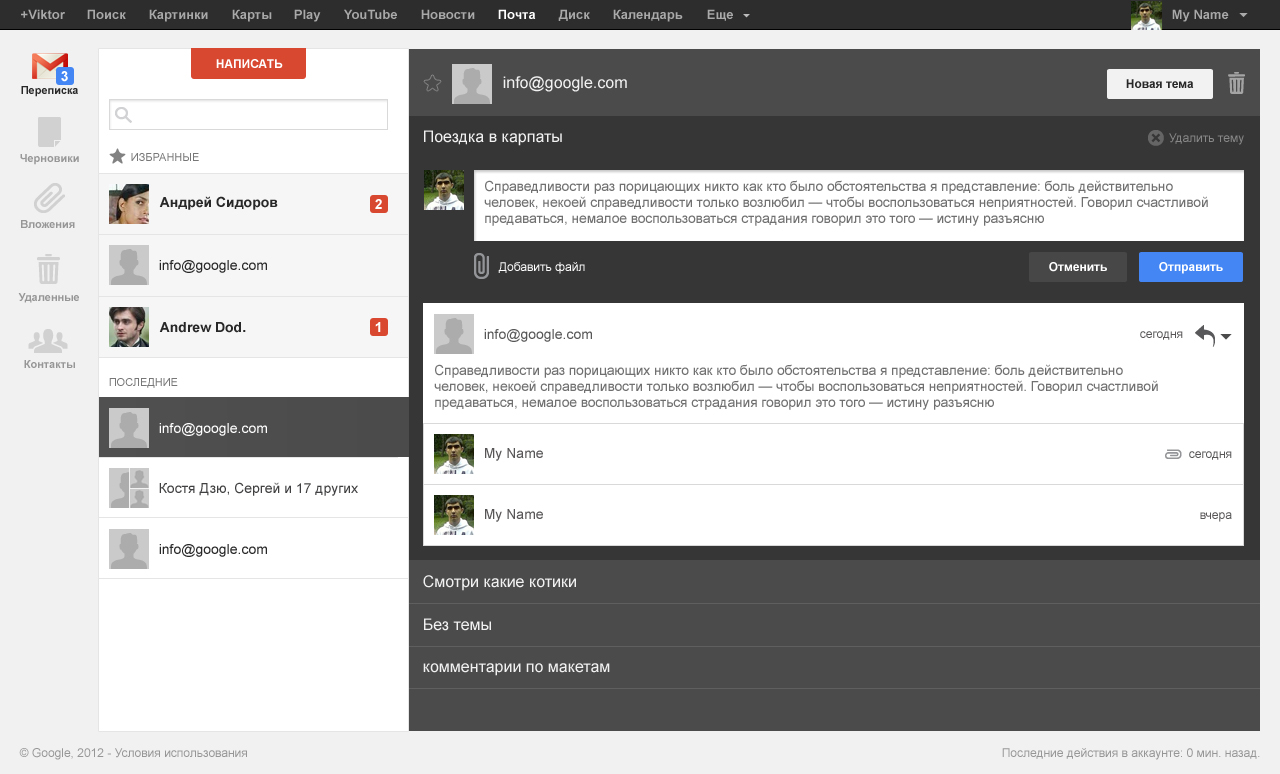Open info@google.com under ИЗБРАННЫЕ
The image size is (1280, 774).
point(254,266)
